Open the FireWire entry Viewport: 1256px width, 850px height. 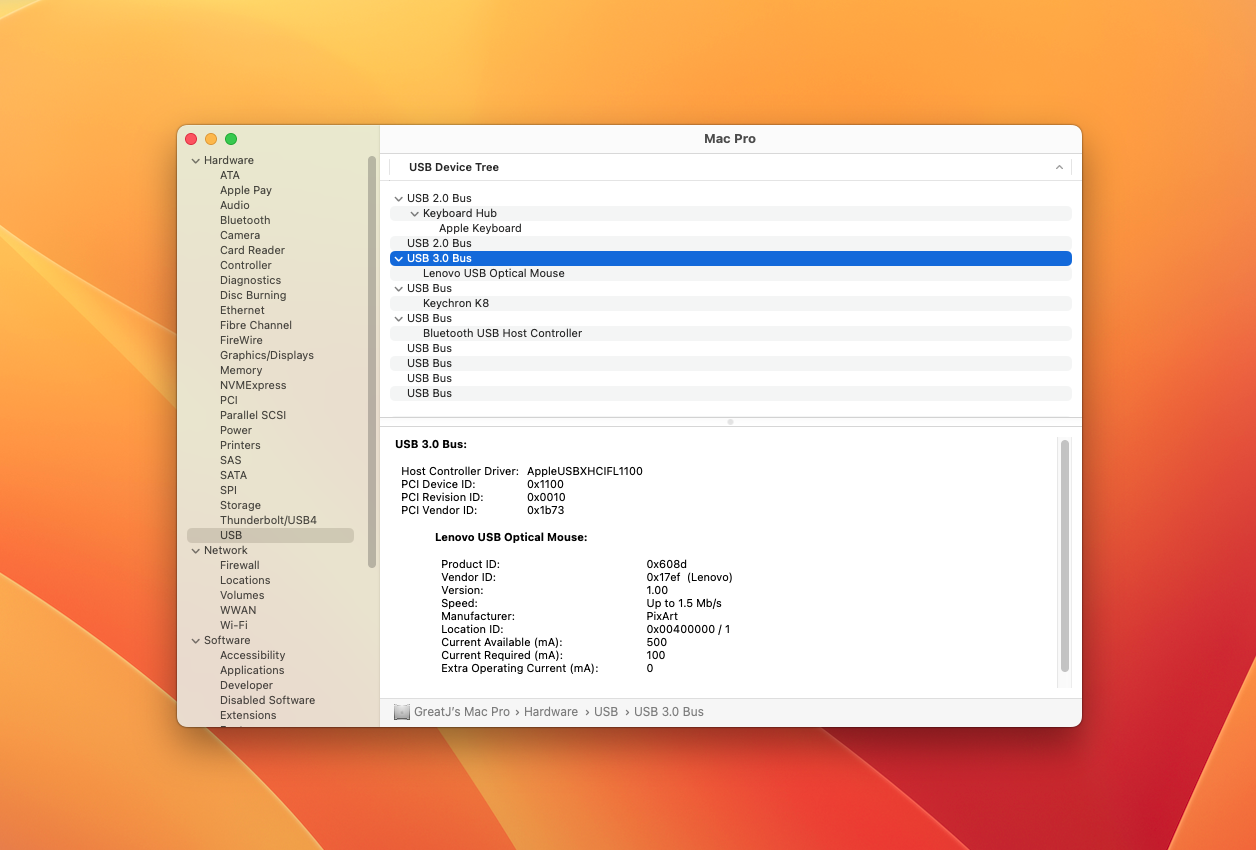coord(242,340)
